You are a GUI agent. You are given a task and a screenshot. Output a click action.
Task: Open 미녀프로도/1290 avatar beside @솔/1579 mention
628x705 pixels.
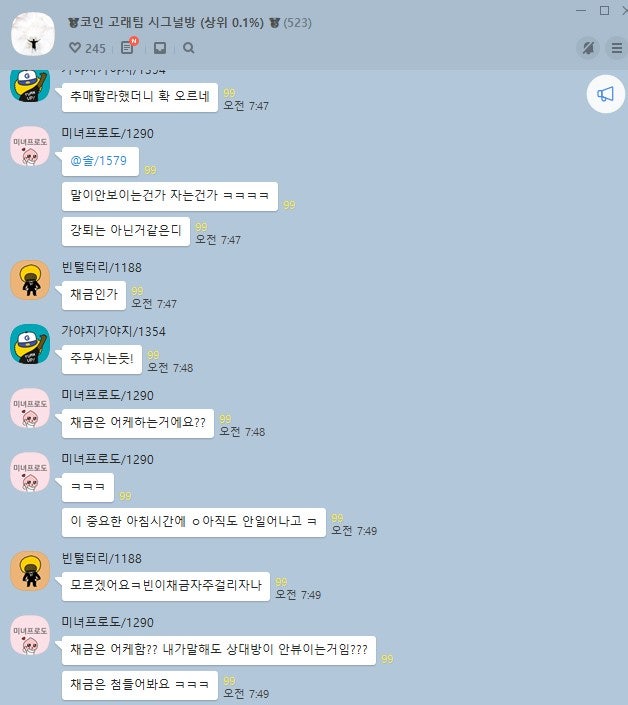point(30,146)
